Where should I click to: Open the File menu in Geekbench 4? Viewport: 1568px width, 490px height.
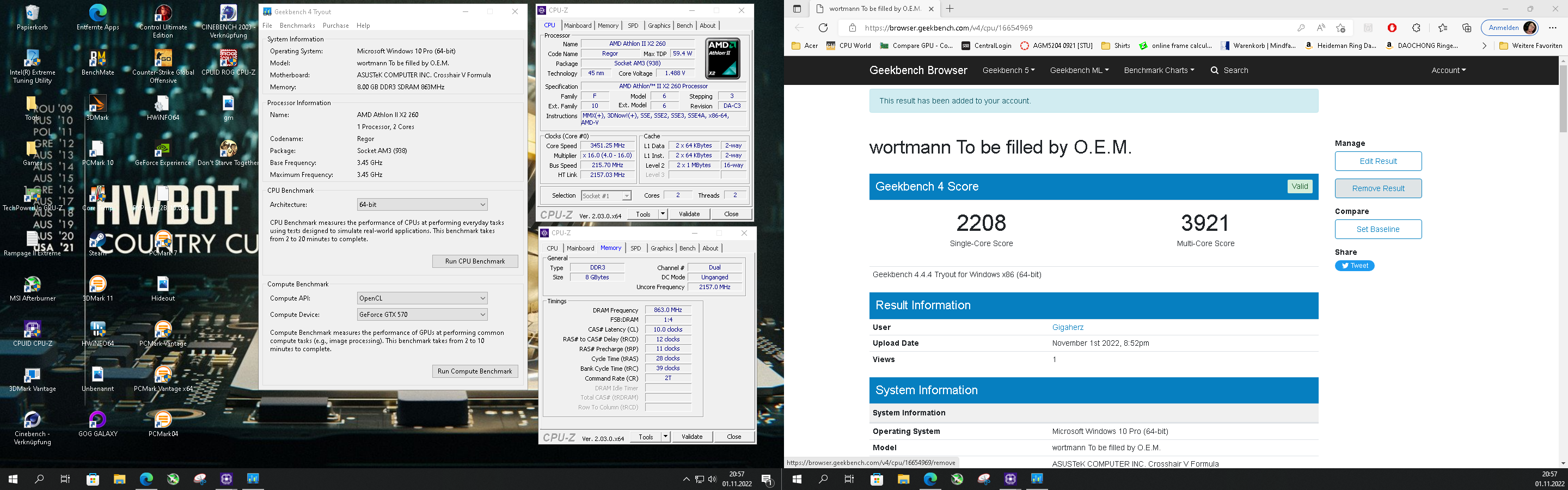267,26
